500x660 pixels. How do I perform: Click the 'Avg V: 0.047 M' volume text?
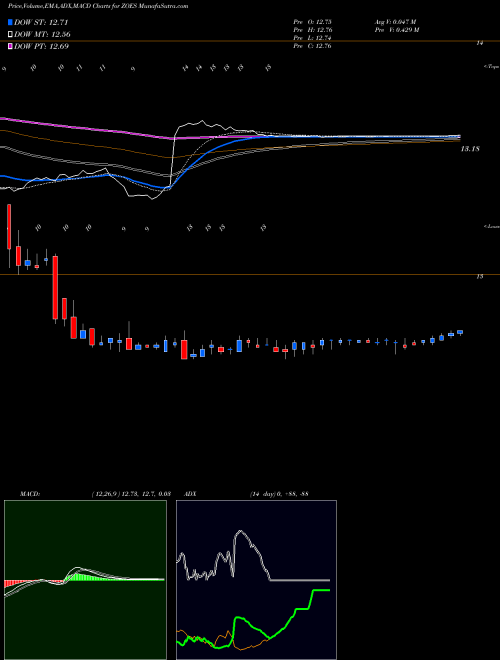(395, 22)
